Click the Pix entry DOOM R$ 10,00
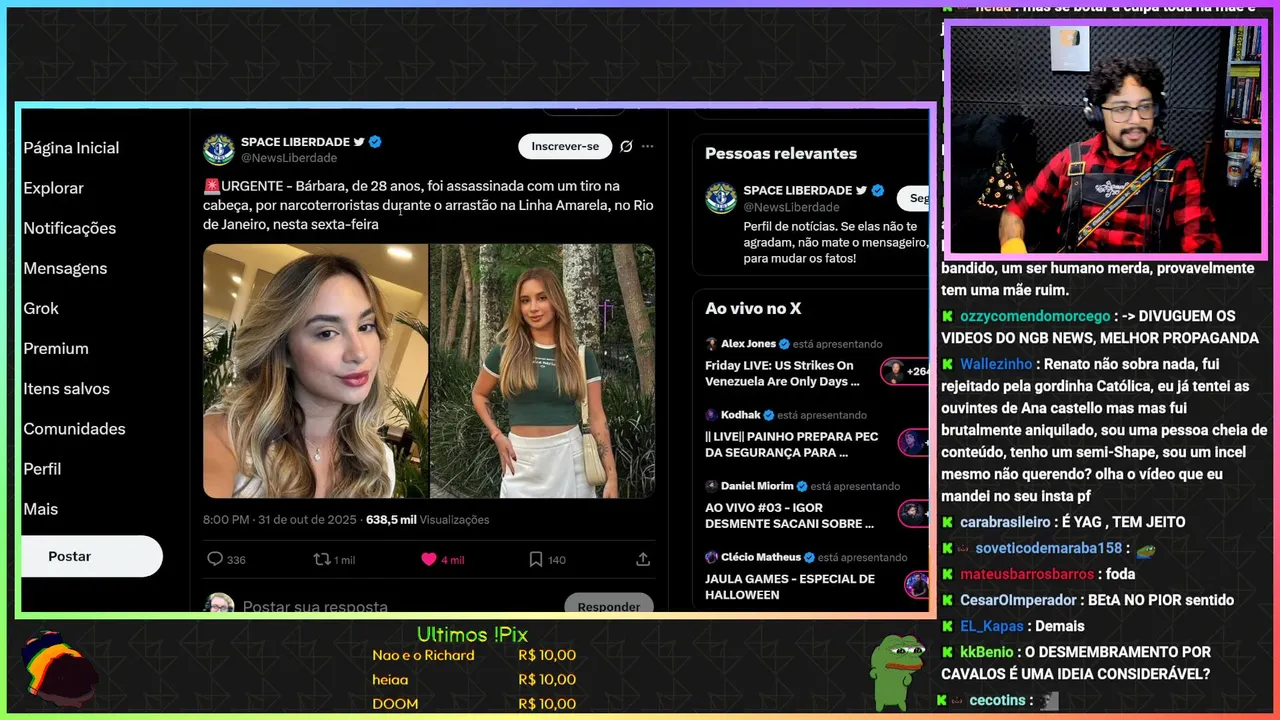This screenshot has height=720, width=1280. 474,703
